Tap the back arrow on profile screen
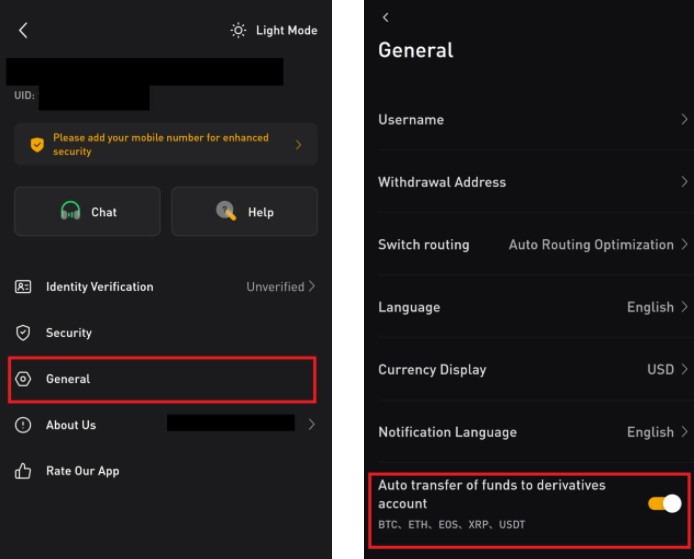This screenshot has width=694, height=559. pos(23,31)
